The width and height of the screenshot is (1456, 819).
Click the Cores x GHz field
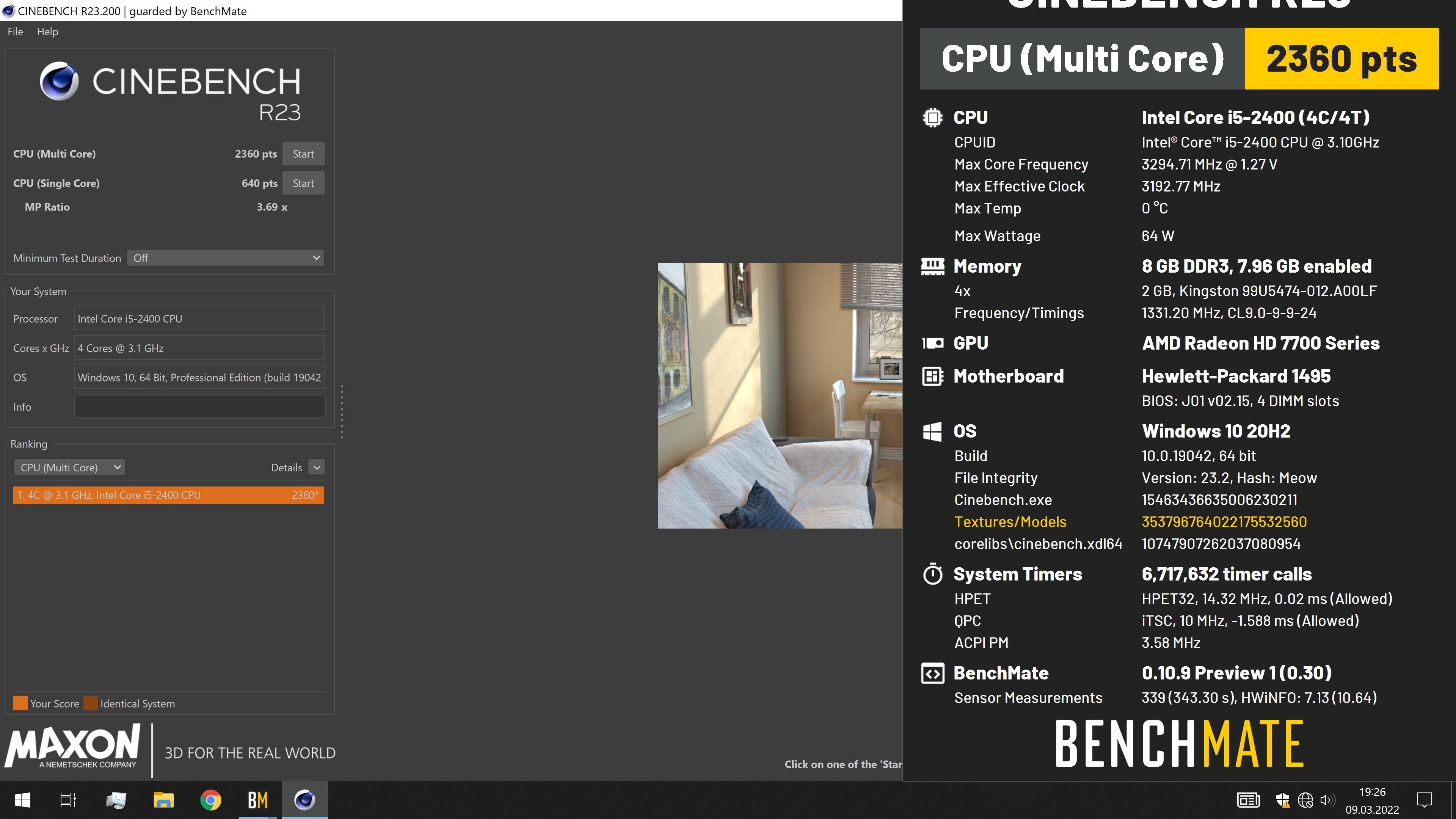199,348
